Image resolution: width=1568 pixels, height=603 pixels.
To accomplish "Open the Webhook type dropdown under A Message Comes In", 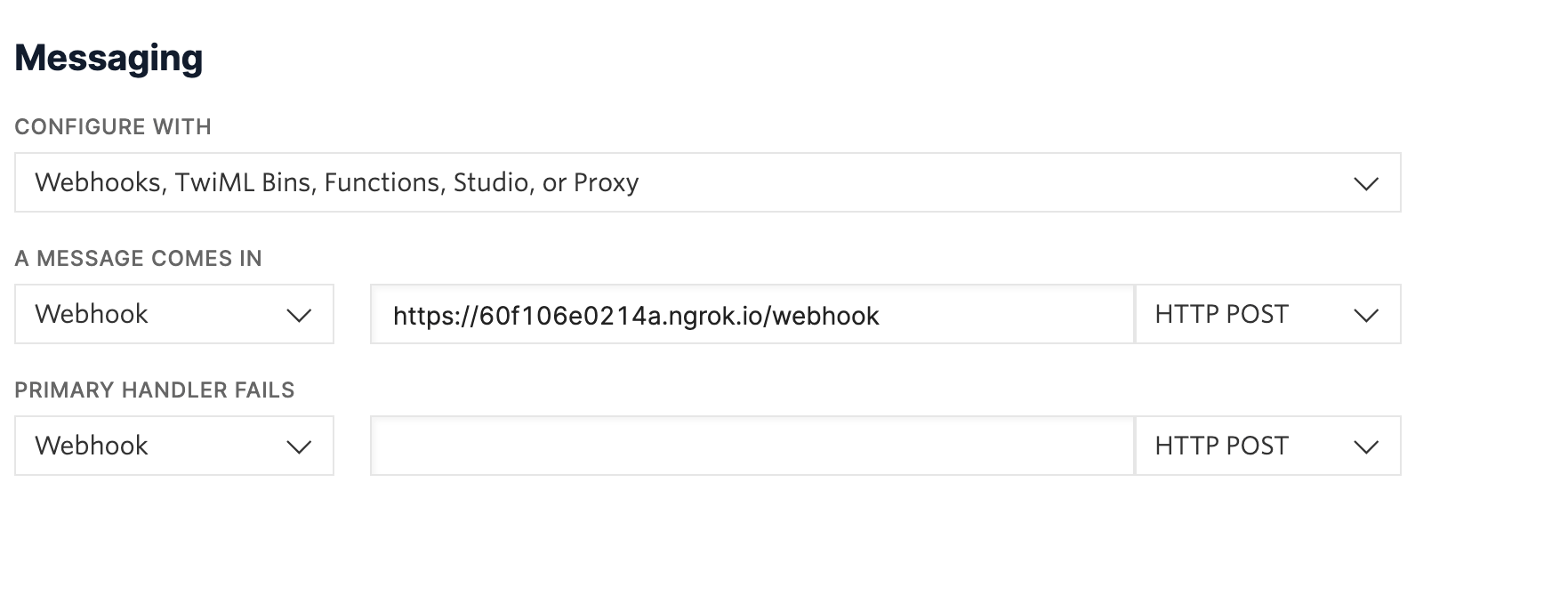I will (173, 314).
